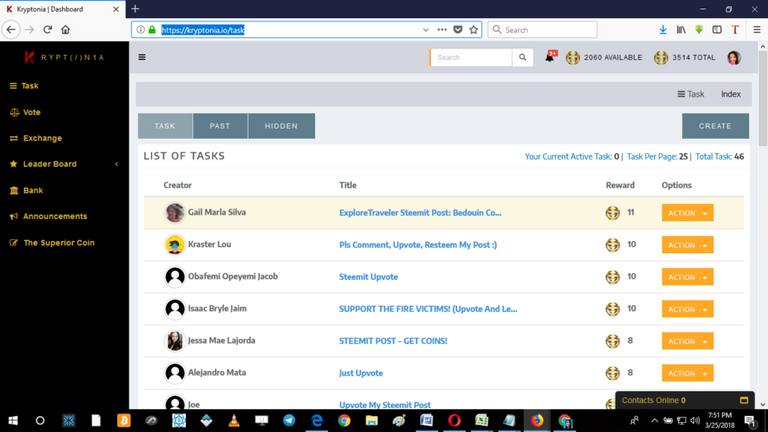Bookmark page with the star icon

(x=474, y=30)
